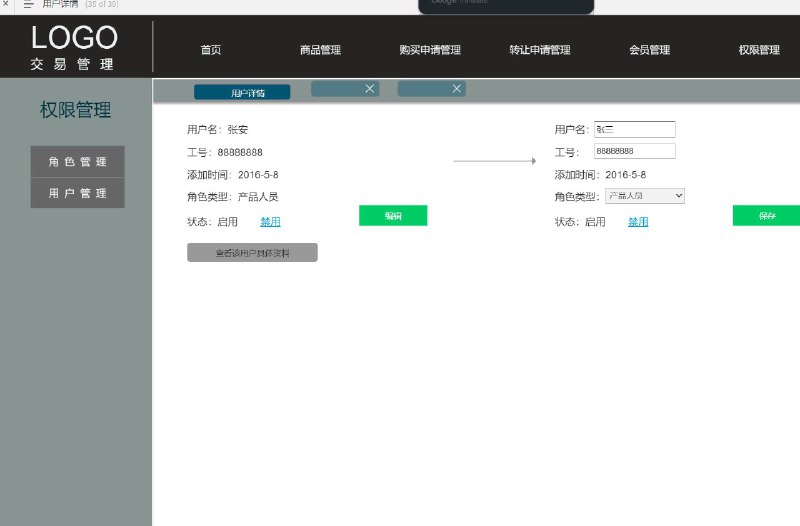Click the 禁用 link in the right edit form
The height and width of the screenshot is (526, 800).
(x=638, y=222)
